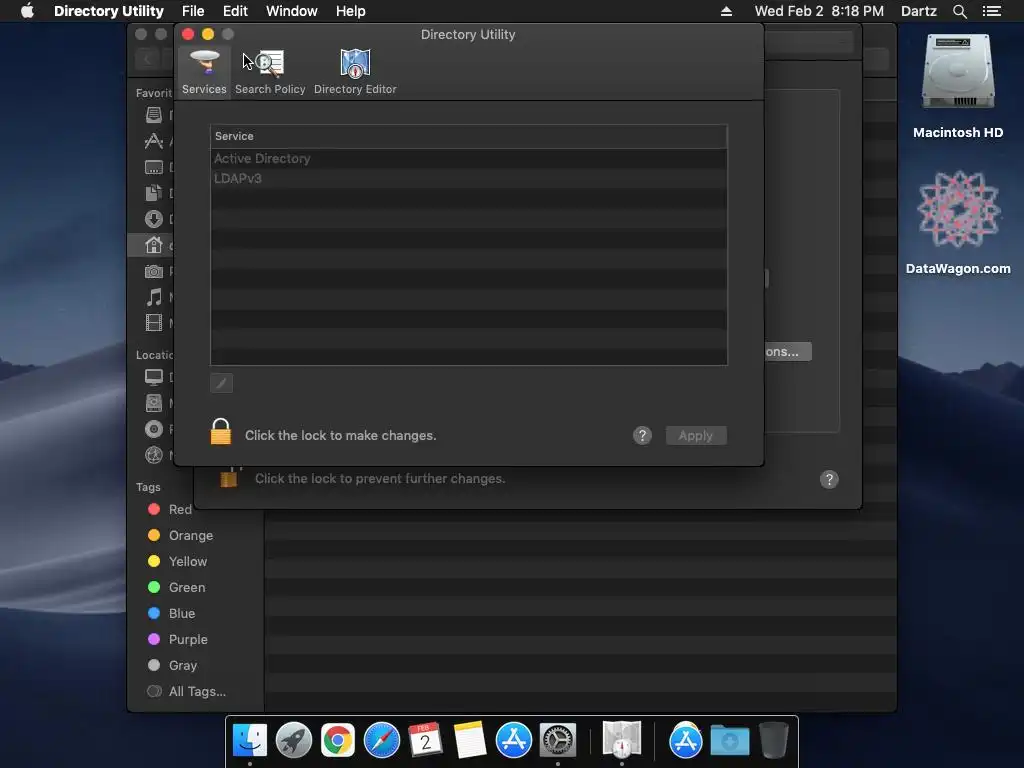Screen dimensions: 1024x768
Task: Click the Service column header
Action: pyautogui.click(x=468, y=136)
